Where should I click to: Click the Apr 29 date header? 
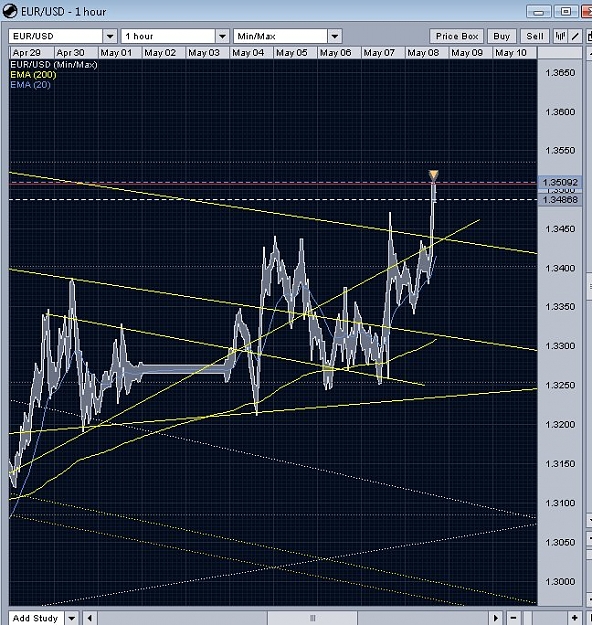(x=31, y=53)
